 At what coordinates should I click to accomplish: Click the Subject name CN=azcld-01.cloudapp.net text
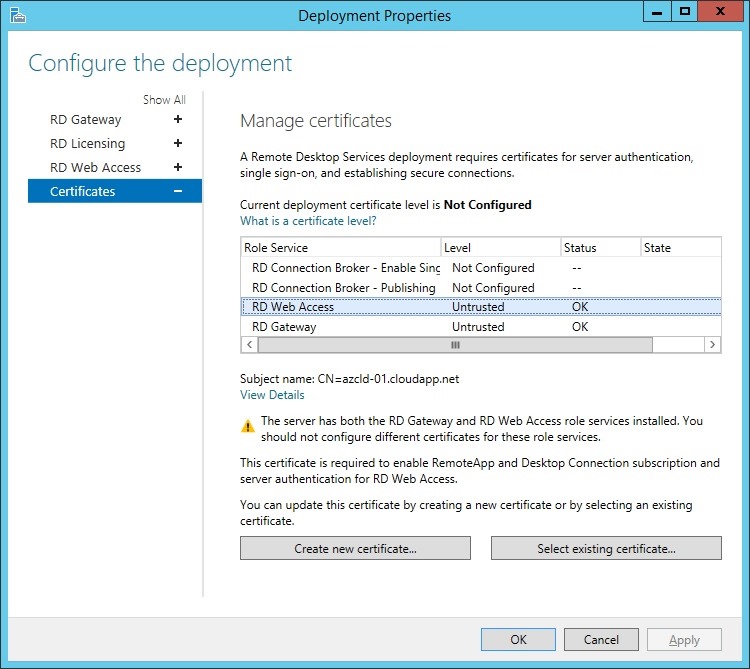pos(349,379)
